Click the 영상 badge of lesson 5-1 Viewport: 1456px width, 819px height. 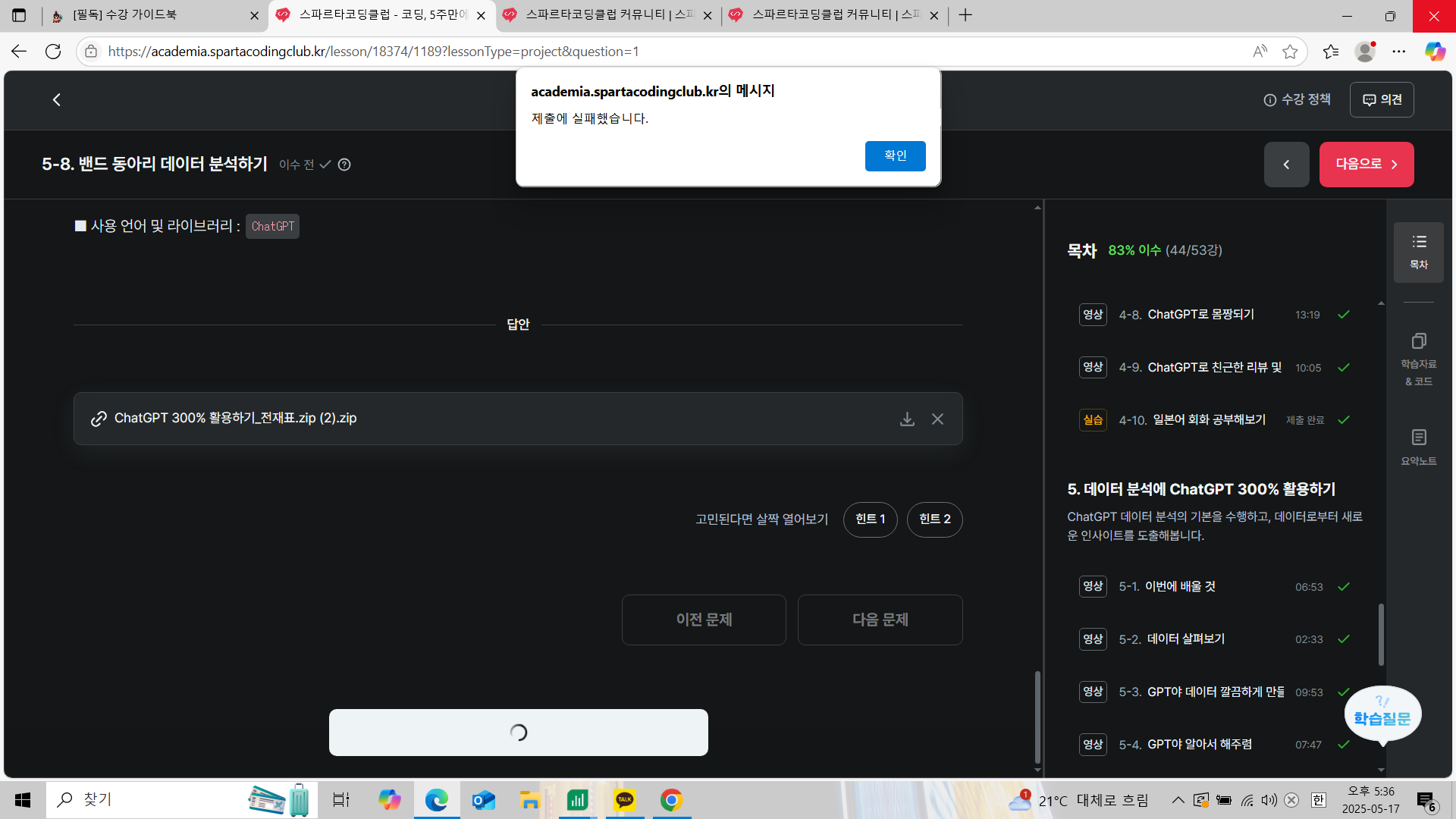coord(1093,586)
